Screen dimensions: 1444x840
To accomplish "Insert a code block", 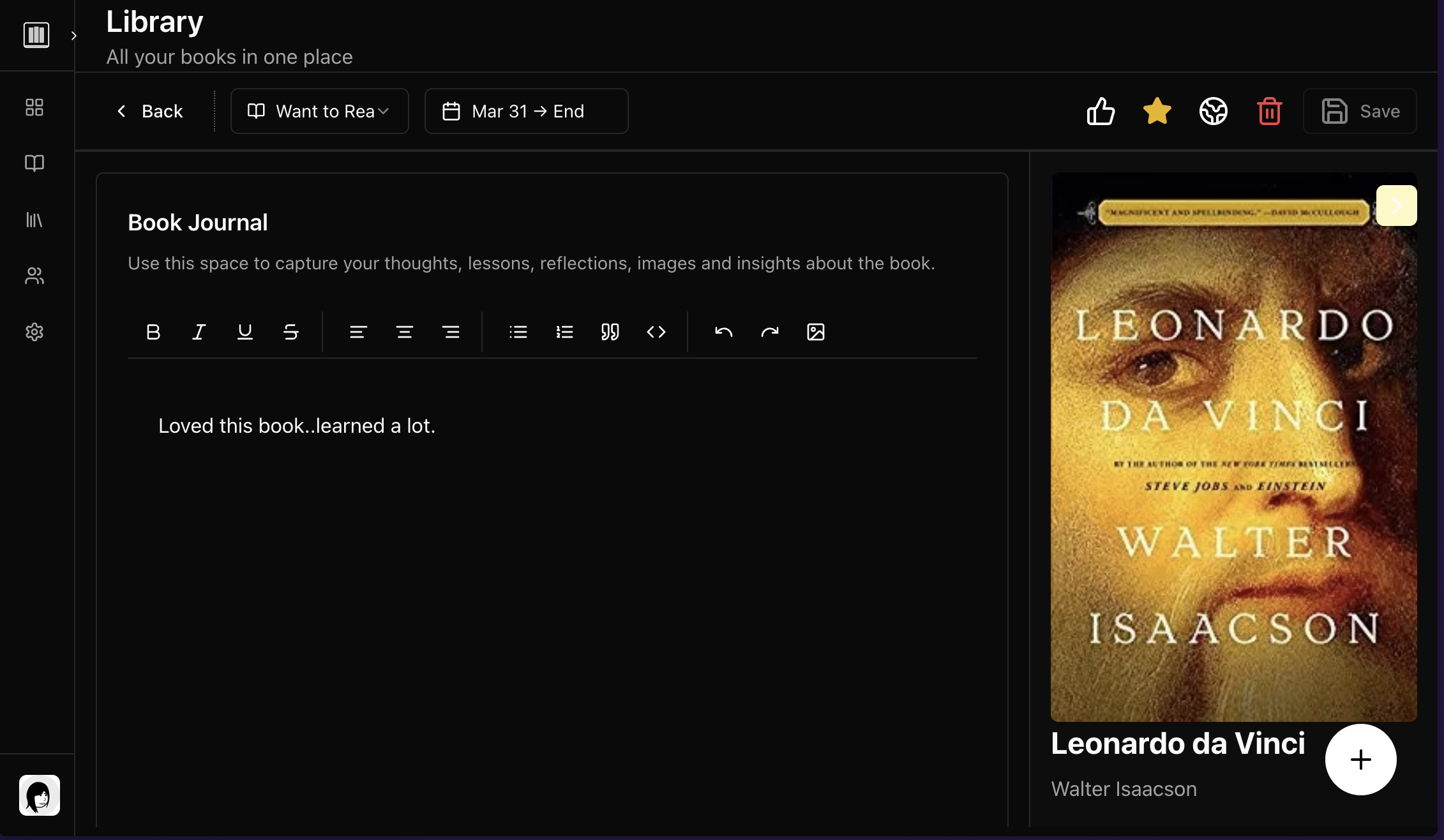I will [x=656, y=332].
